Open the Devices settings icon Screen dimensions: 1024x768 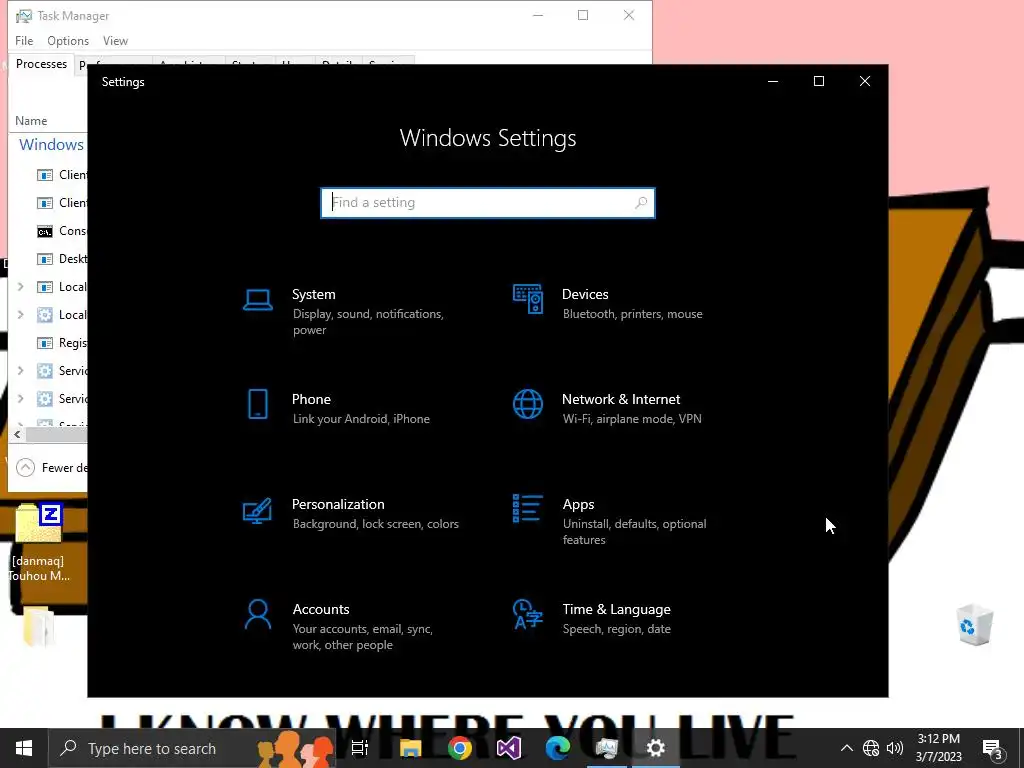click(x=528, y=299)
